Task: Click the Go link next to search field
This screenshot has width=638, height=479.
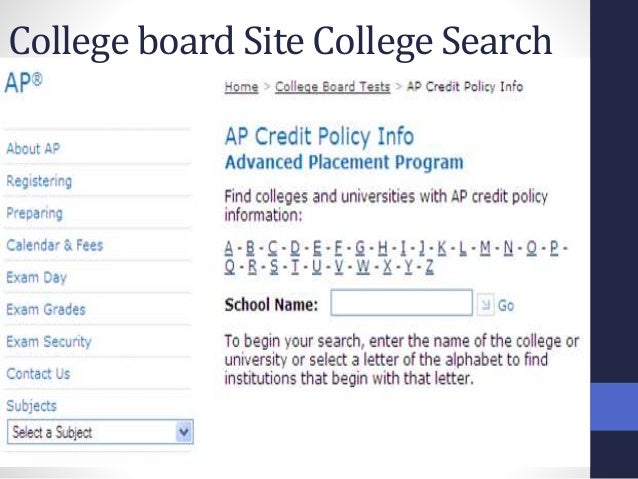Action: (x=506, y=306)
